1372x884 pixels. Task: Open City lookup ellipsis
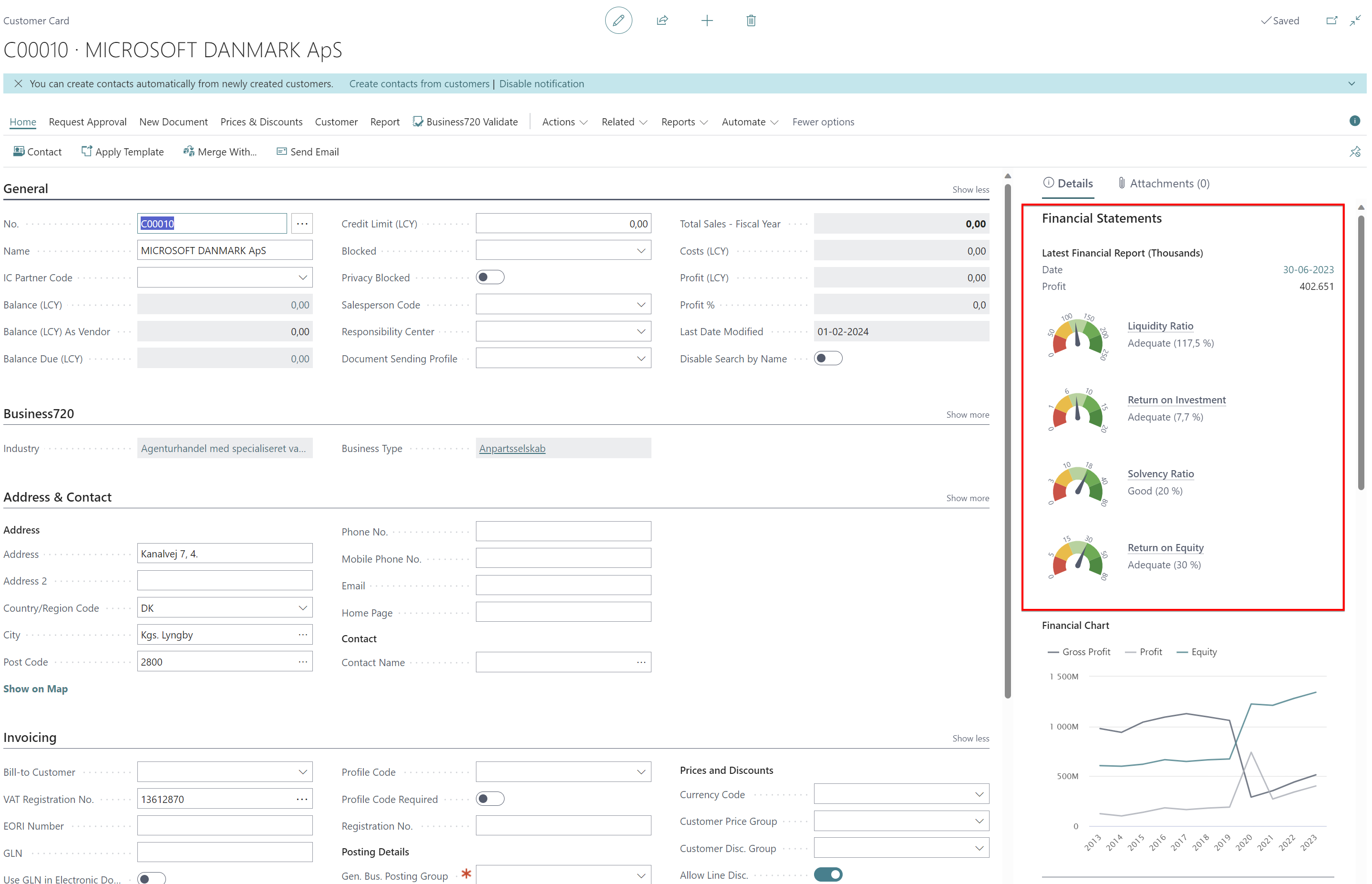[302, 635]
